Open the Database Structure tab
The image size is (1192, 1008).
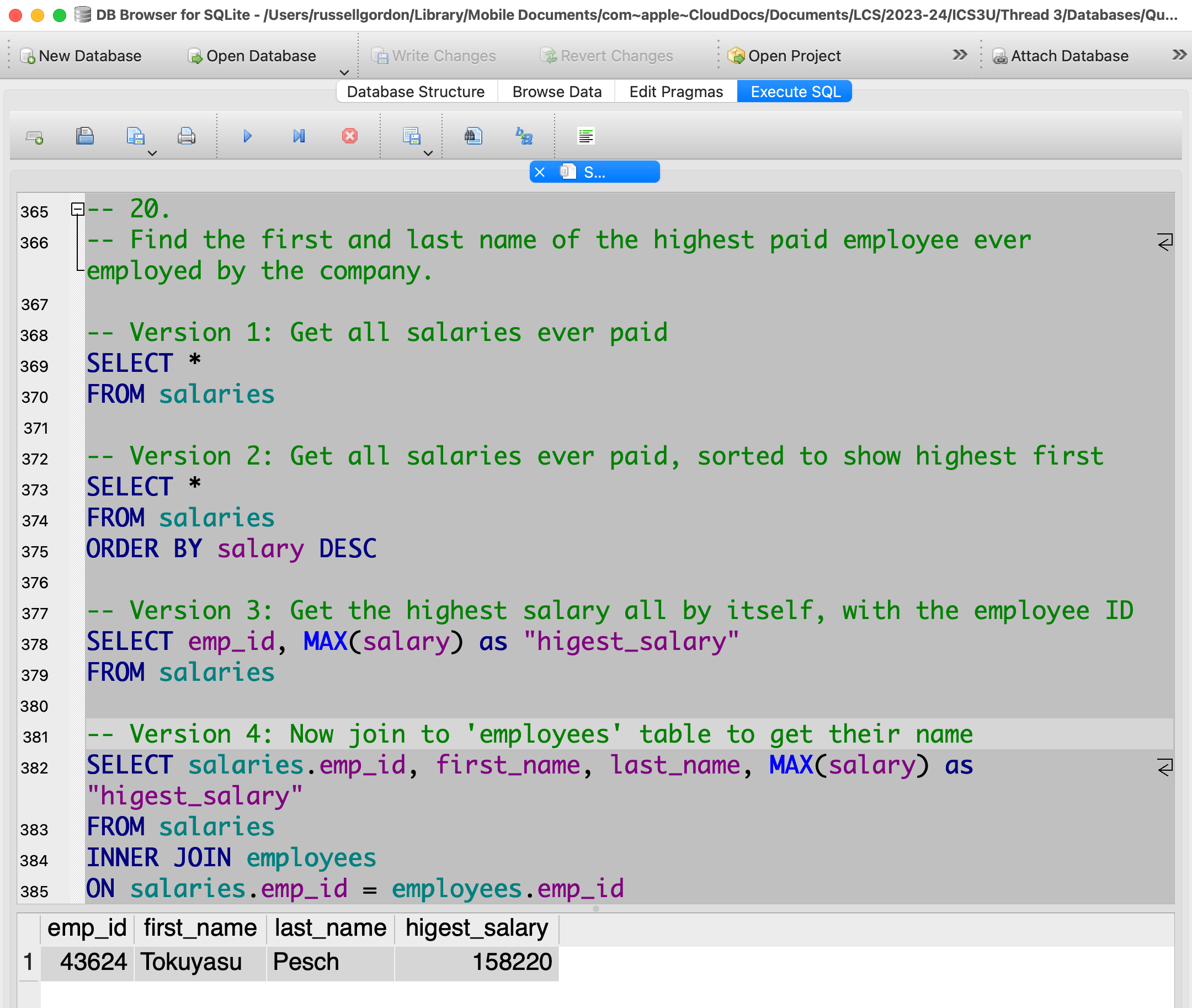click(x=416, y=92)
